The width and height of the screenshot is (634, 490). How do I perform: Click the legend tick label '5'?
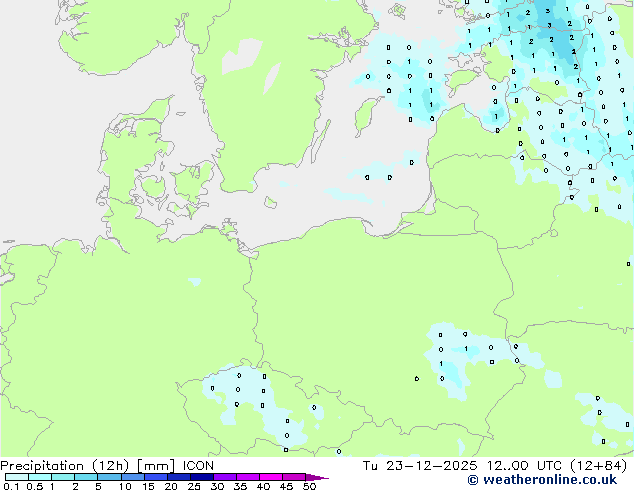point(98,486)
